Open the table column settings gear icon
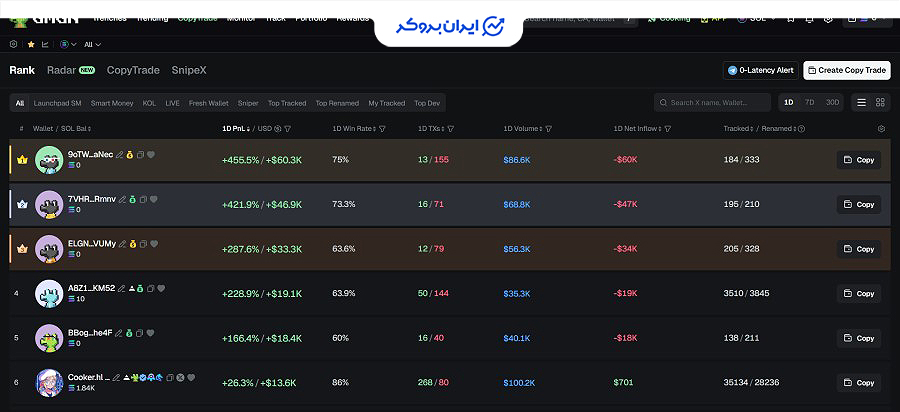 click(x=882, y=129)
